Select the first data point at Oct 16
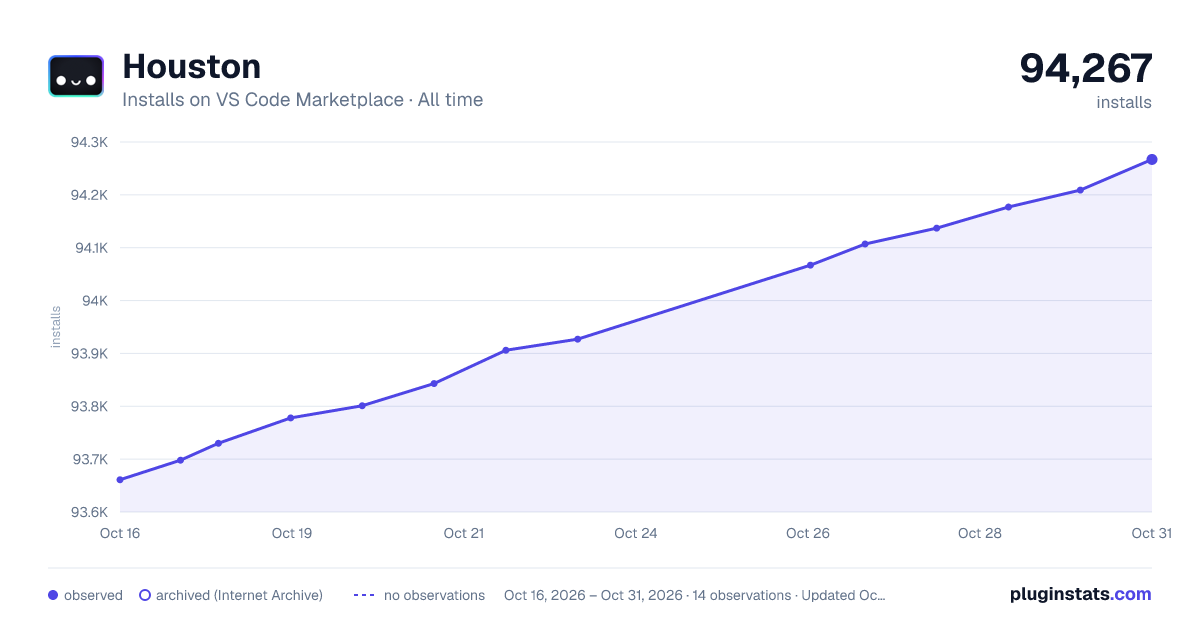The width and height of the screenshot is (1200, 630). tap(120, 480)
